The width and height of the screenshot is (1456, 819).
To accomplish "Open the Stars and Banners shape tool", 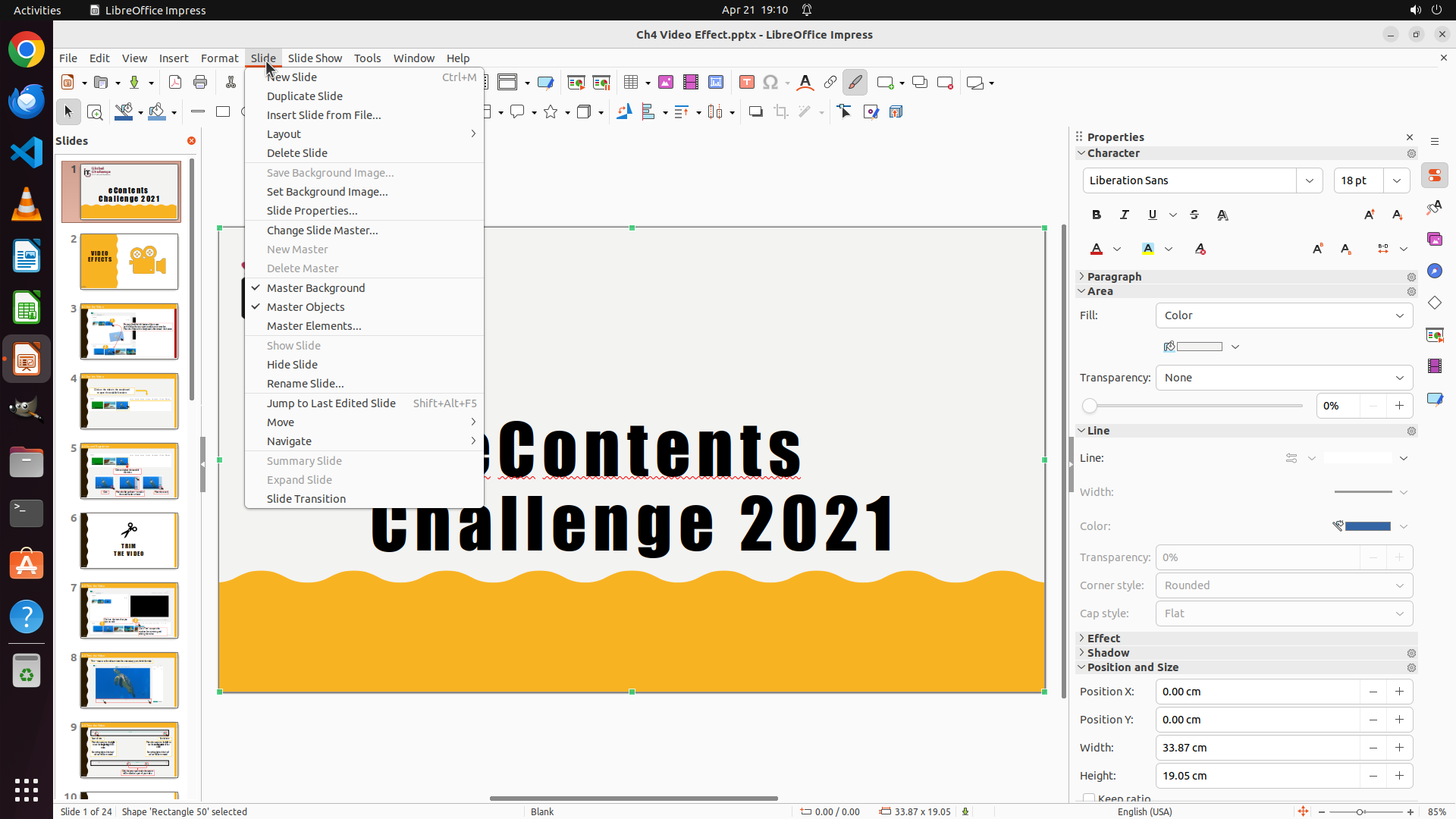I will tap(551, 112).
